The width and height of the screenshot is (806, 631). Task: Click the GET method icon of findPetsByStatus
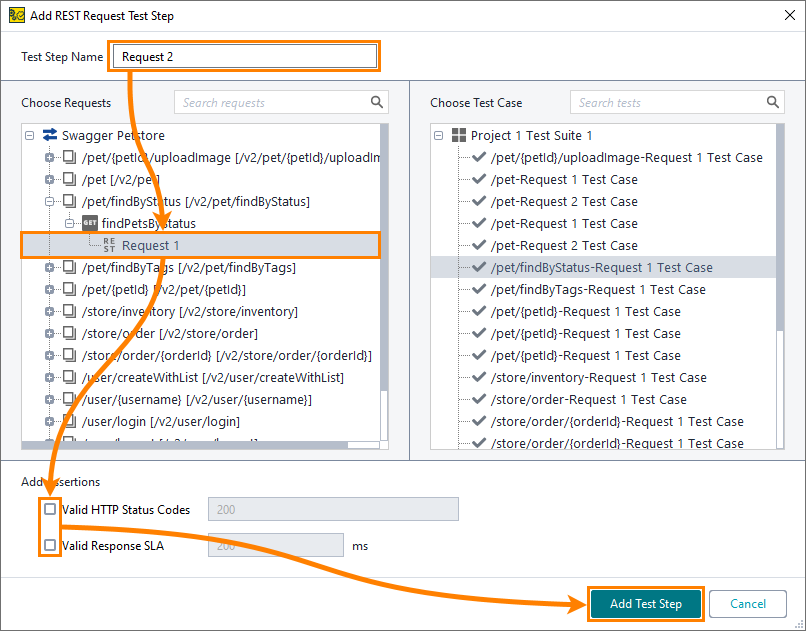90,223
